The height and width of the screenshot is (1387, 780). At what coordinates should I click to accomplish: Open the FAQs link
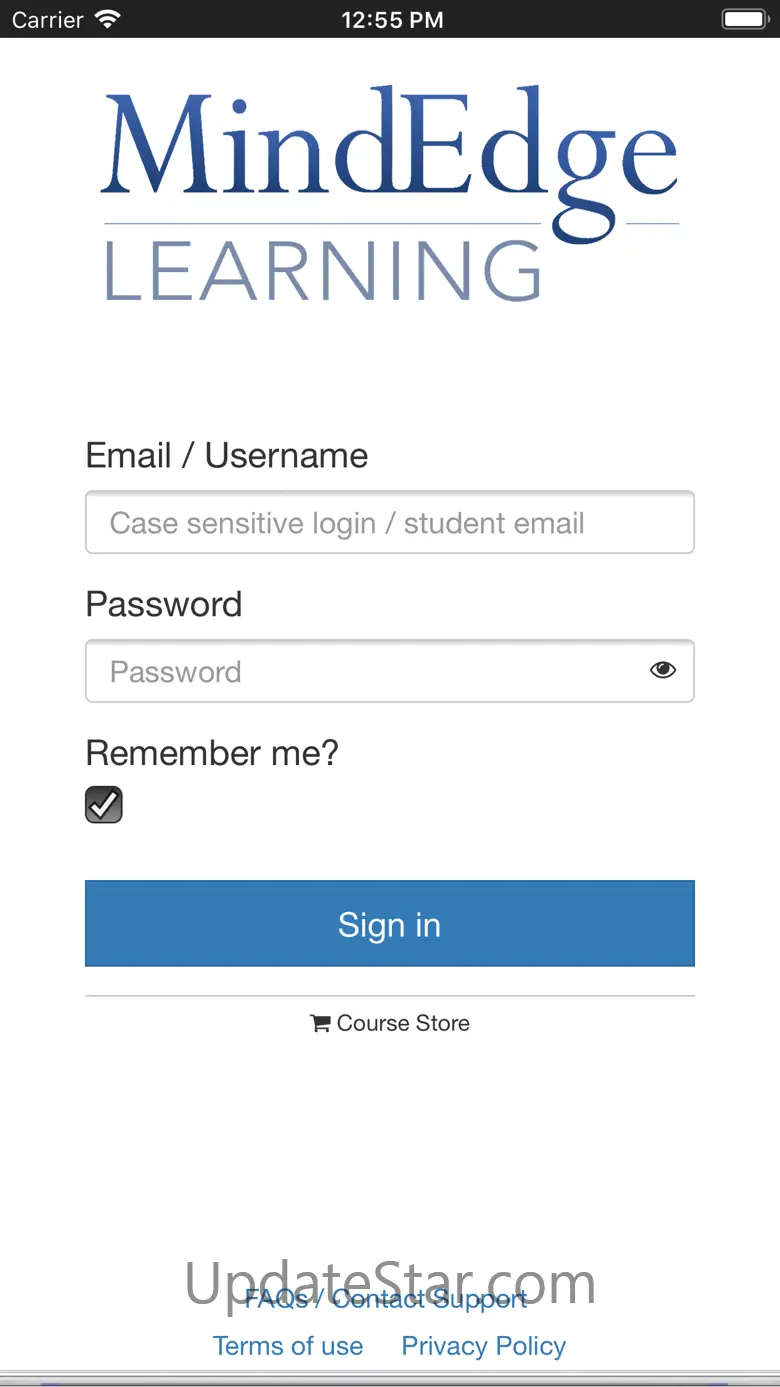pyautogui.click(x=277, y=1300)
